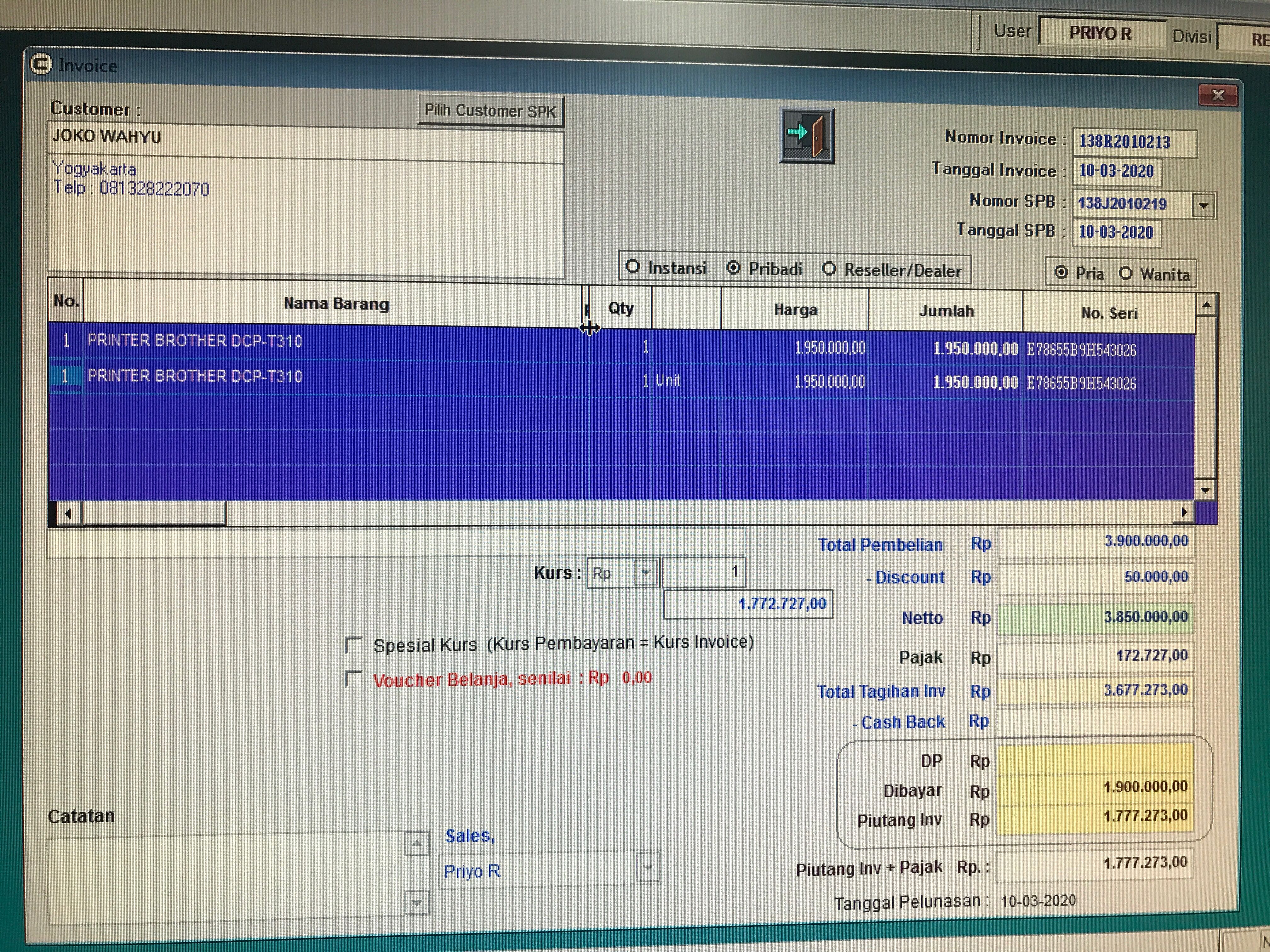Click the Invoice window title icon
This screenshot has height=952, width=1270.
coord(41,64)
